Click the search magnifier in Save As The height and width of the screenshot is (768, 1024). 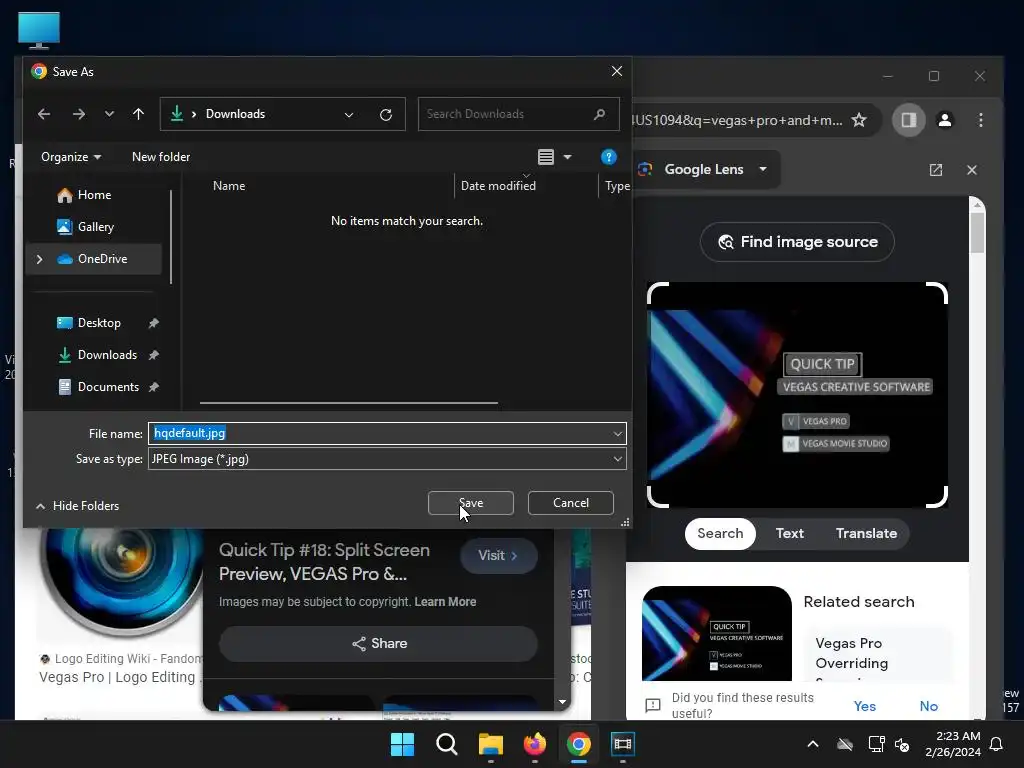point(600,114)
